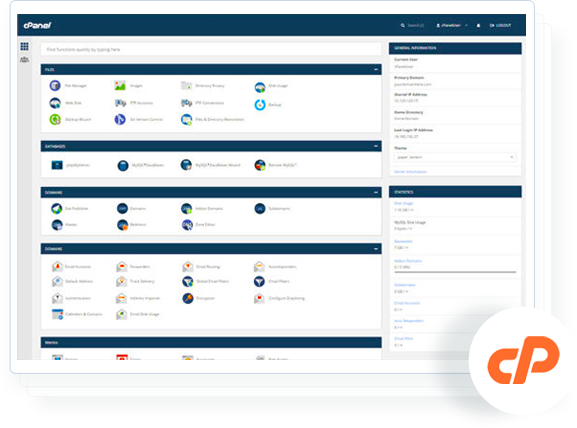Open the Forwarders icon
Viewport: 577px width, 428px height.
(x=121, y=266)
